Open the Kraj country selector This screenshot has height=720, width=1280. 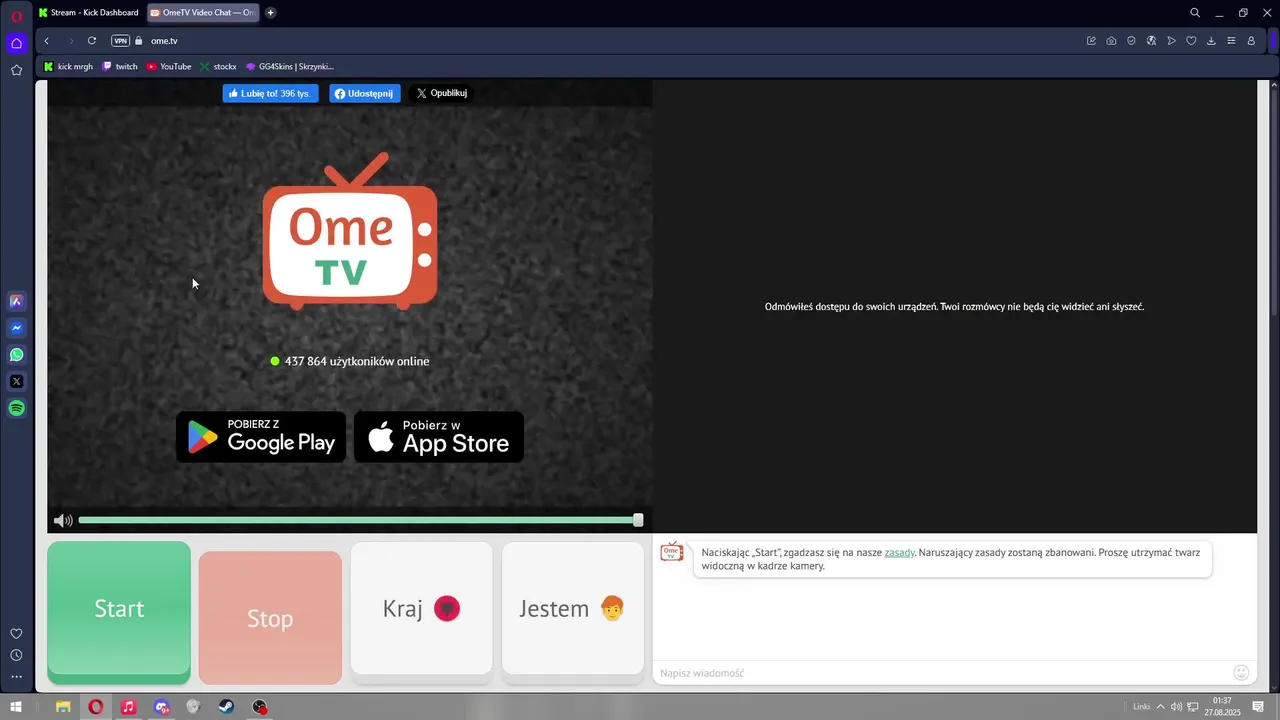coord(421,609)
